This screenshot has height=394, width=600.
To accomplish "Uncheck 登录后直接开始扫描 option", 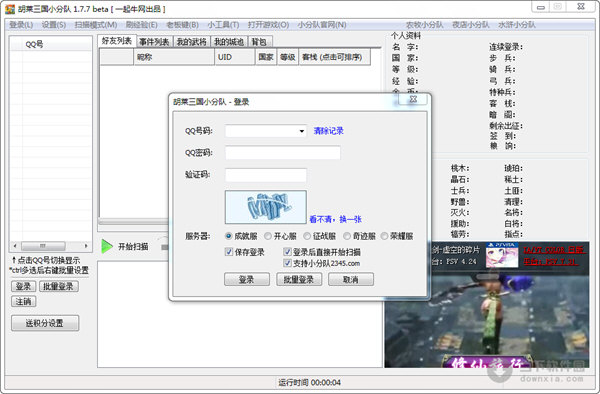I will click(287, 252).
